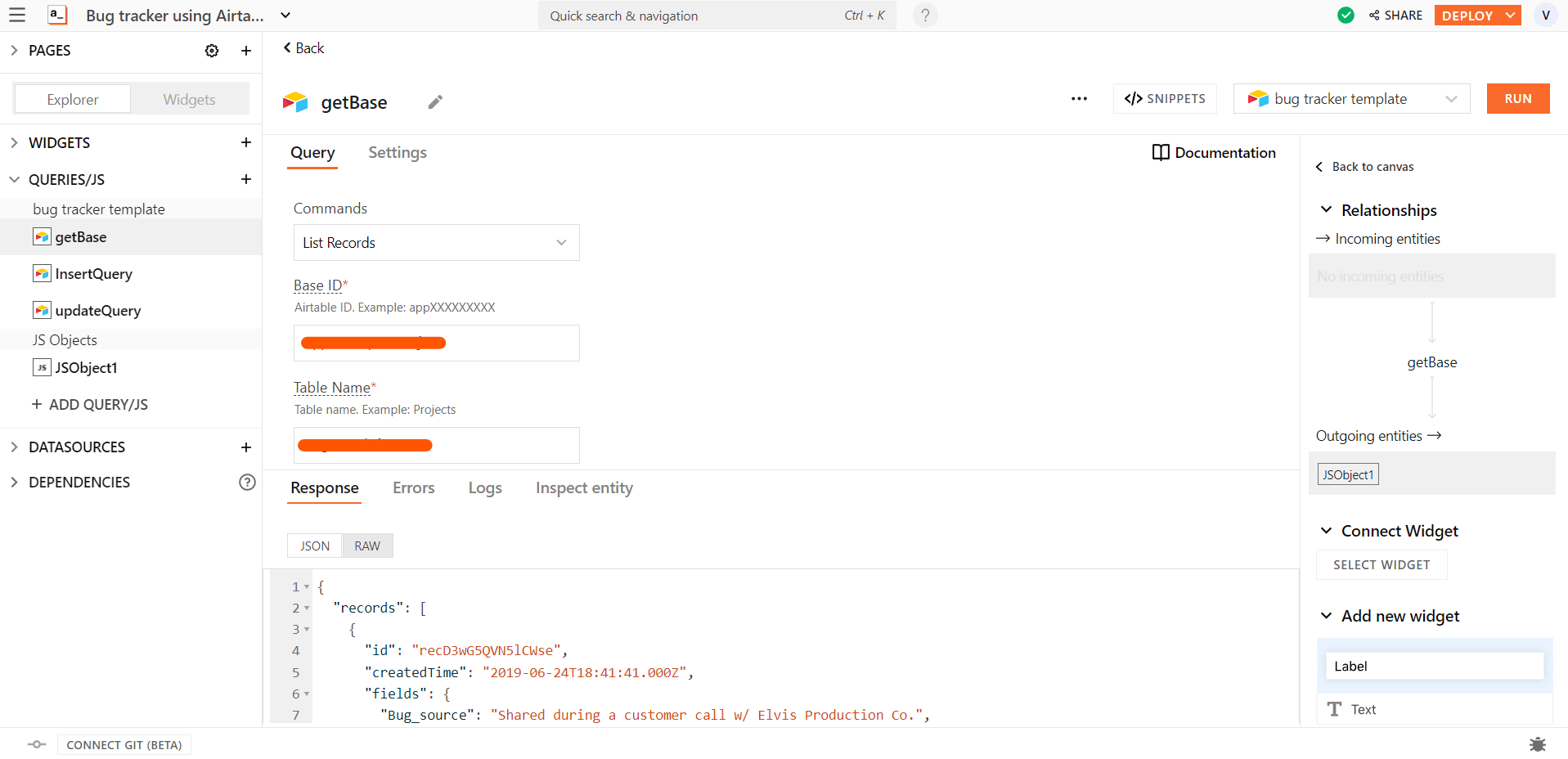Switch to the Settings tab
The height and width of the screenshot is (759, 1568).
click(x=398, y=153)
